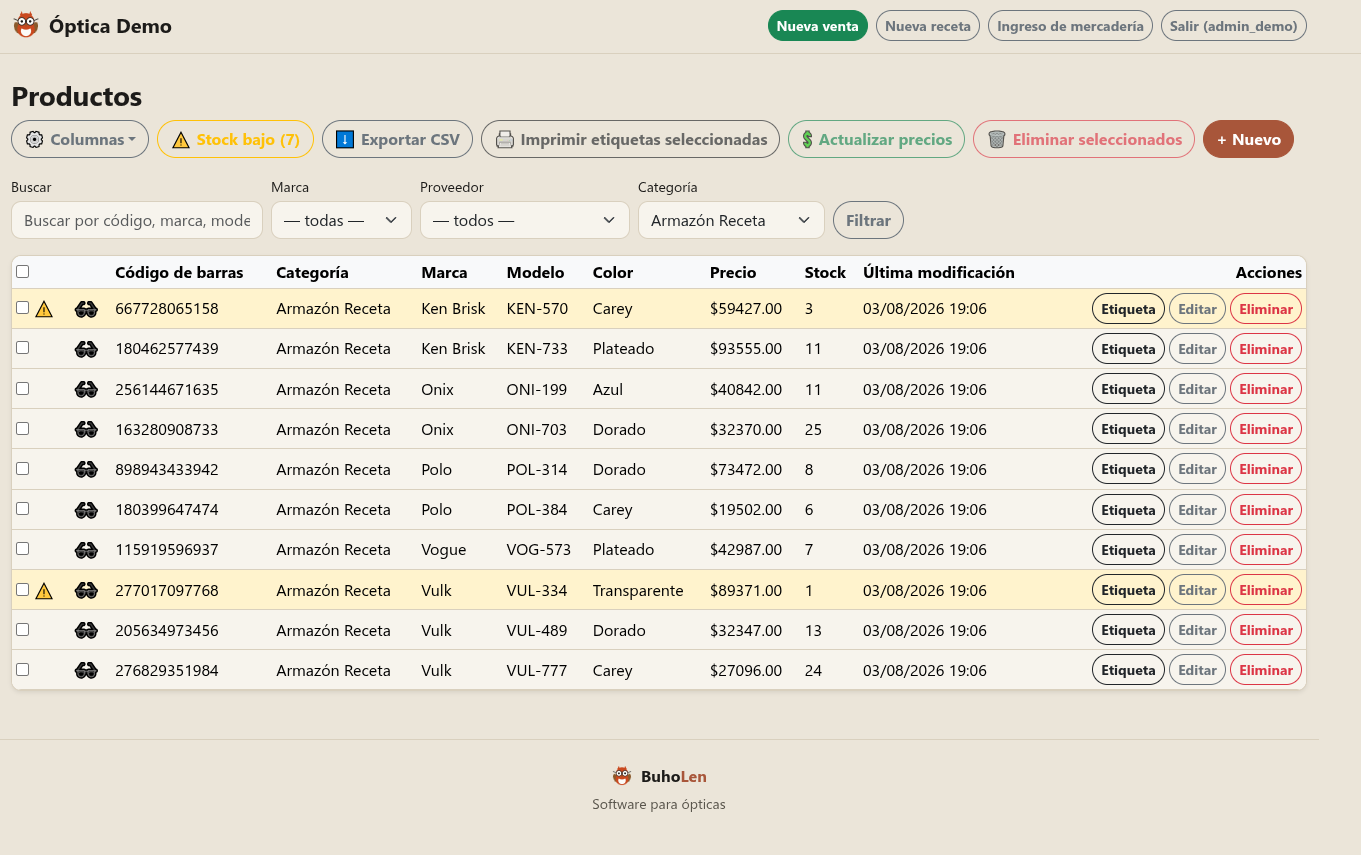Viewport: 1361px width, 855px height.
Task: Tick the checkbox for POL-314 row
Action: coord(23,468)
